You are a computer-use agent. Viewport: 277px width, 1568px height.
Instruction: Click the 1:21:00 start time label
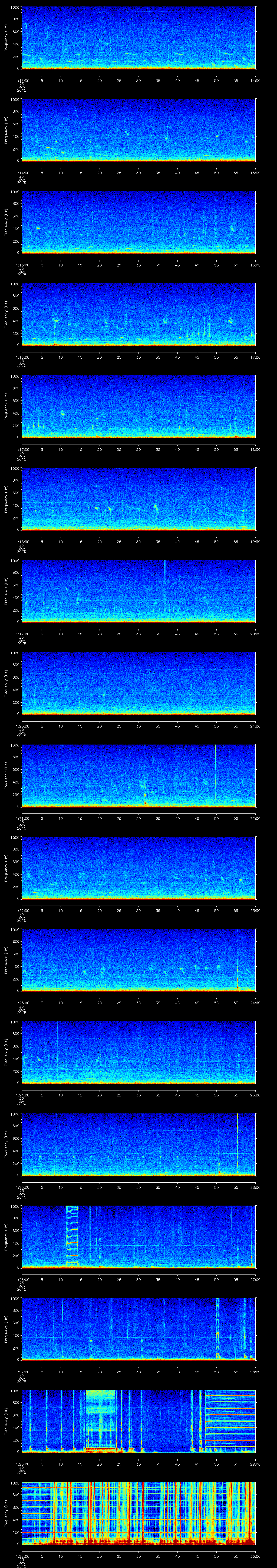[22, 818]
